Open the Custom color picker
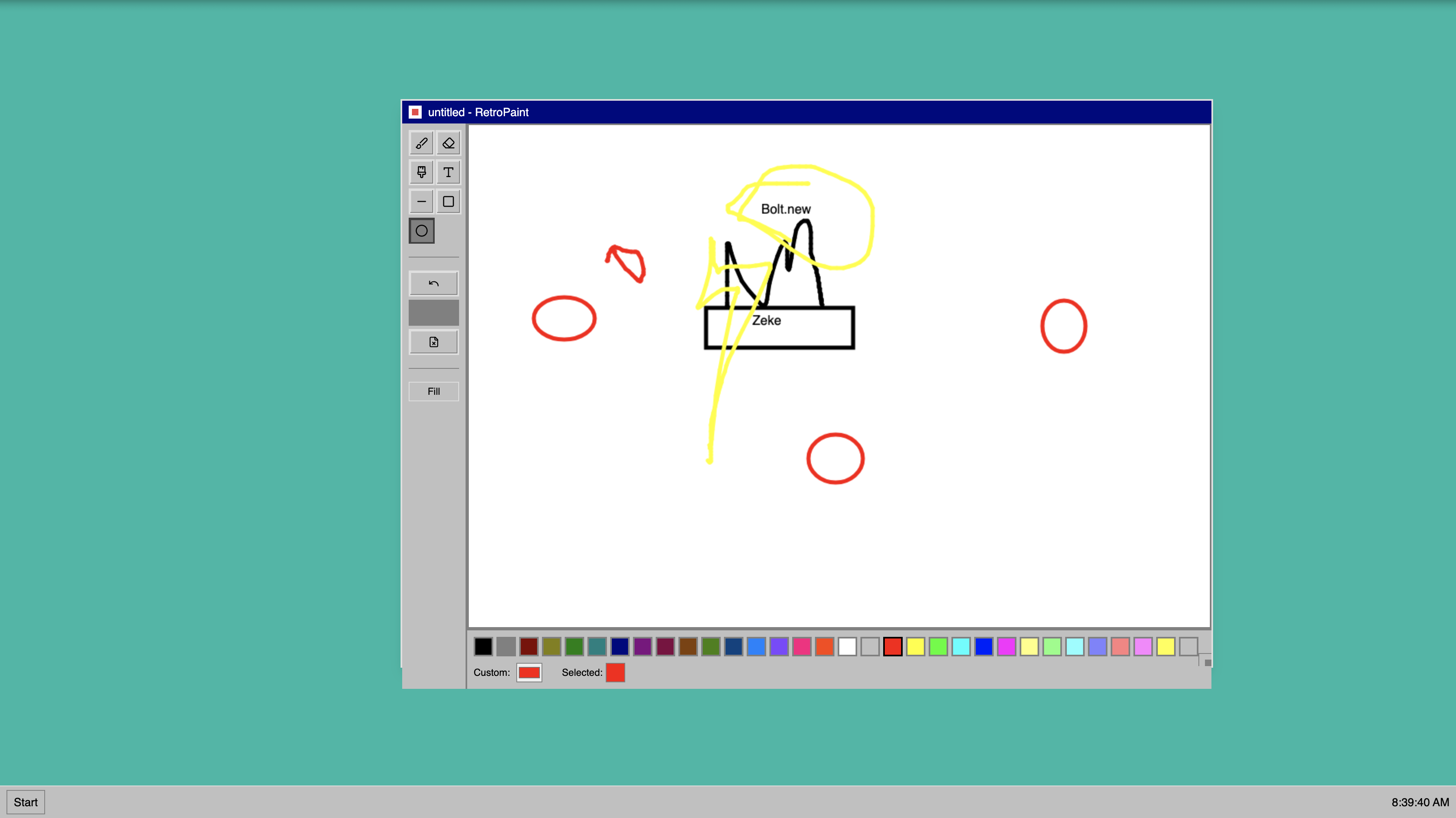Viewport: 1456px width, 818px height. 529,672
